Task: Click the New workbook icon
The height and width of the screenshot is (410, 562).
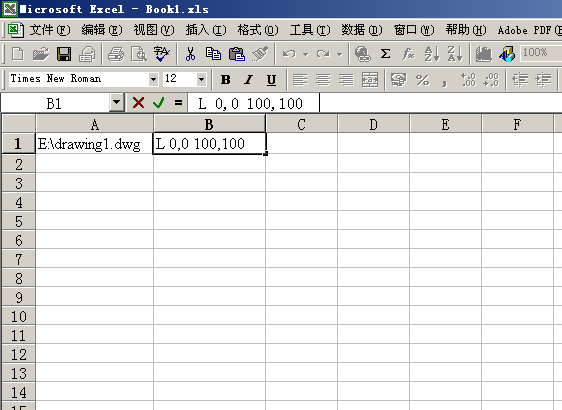Action: click(17, 54)
